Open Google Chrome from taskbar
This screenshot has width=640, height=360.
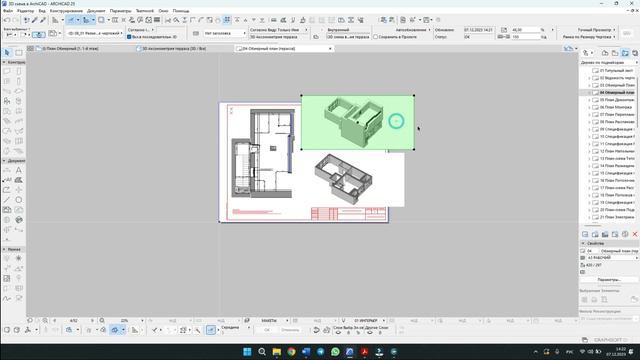(291, 351)
